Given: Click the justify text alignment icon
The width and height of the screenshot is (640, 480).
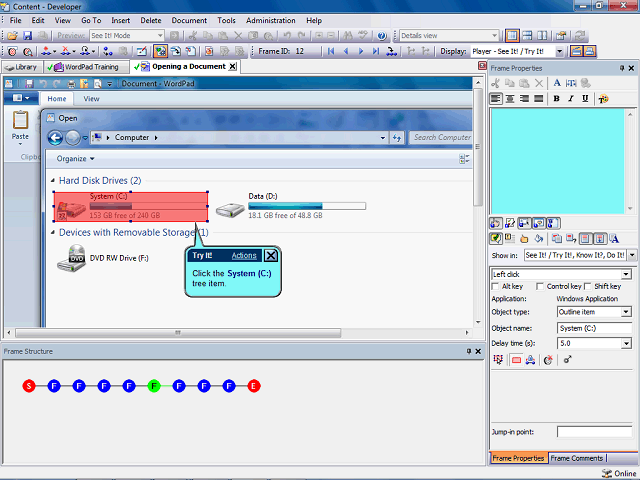Looking at the screenshot, I should click(539, 98).
